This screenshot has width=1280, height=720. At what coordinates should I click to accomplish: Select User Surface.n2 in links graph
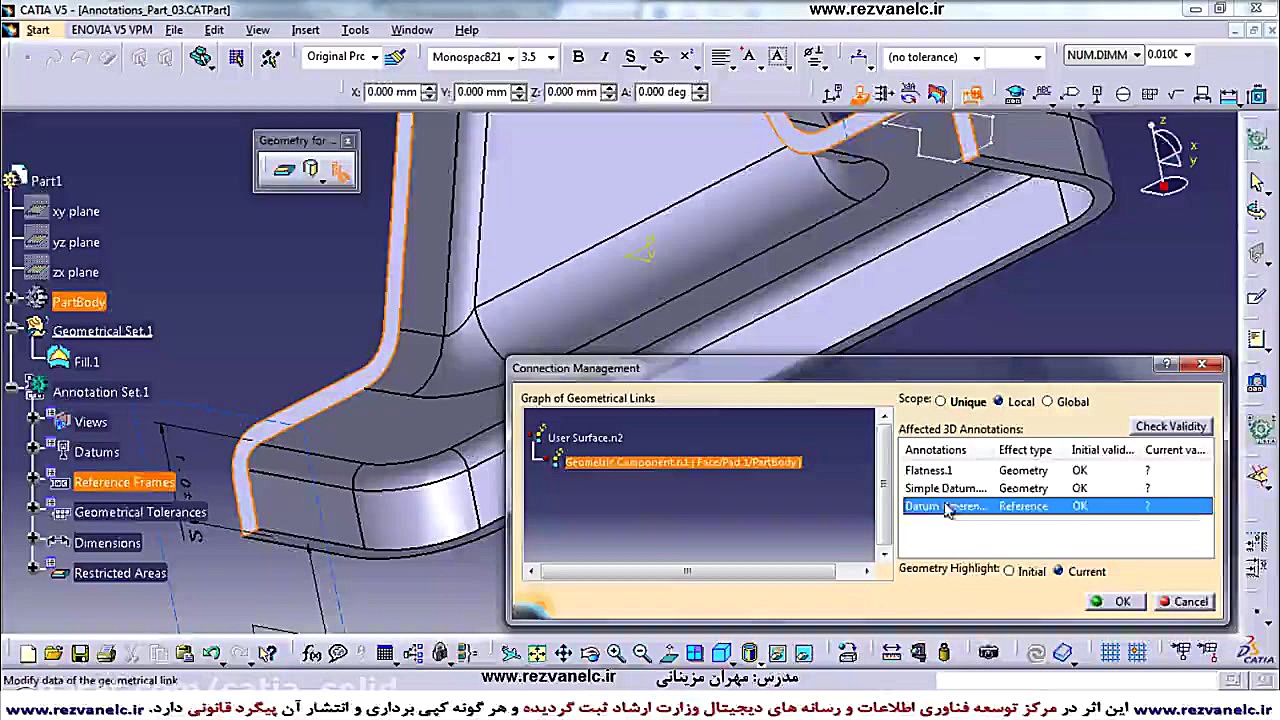coord(585,437)
